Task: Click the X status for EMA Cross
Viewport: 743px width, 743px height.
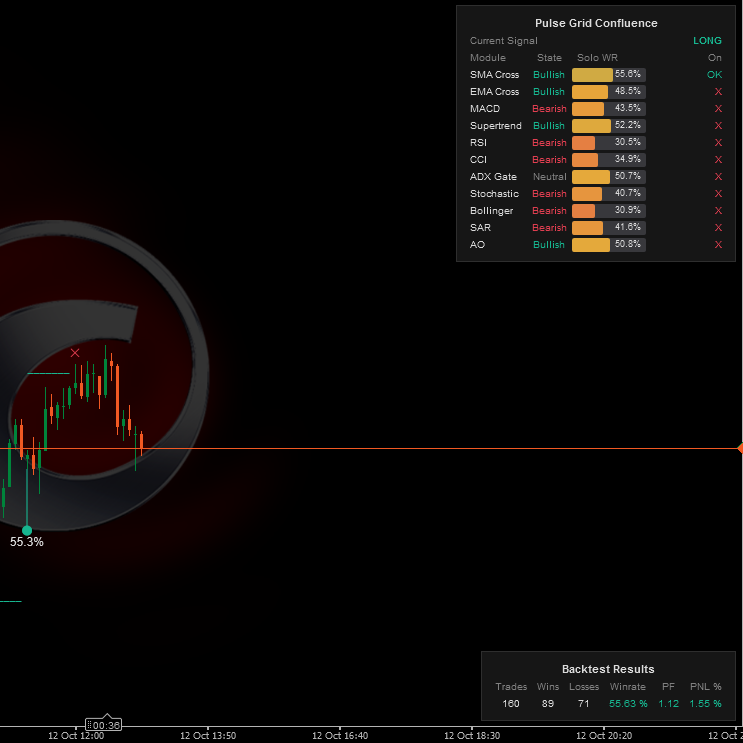Action: click(718, 91)
